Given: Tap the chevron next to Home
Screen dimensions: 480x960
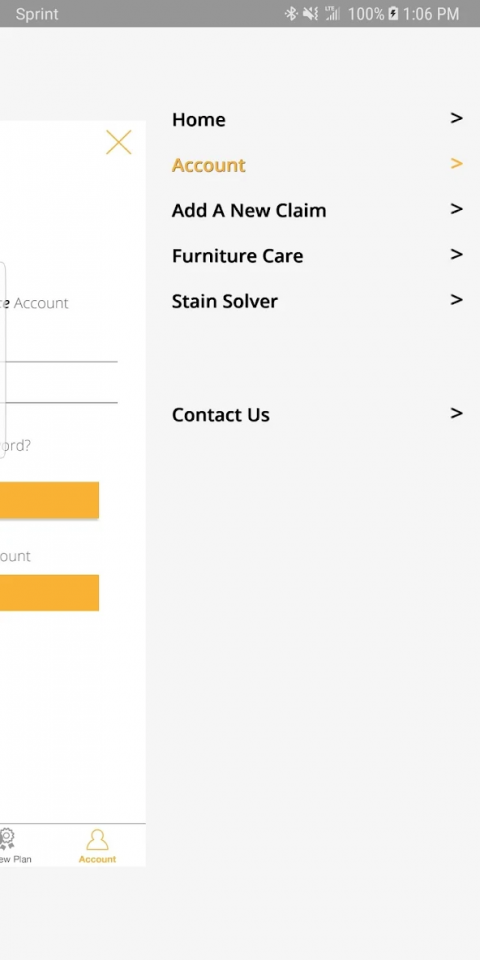Looking at the screenshot, I should pyautogui.click(x=456, y=118).
